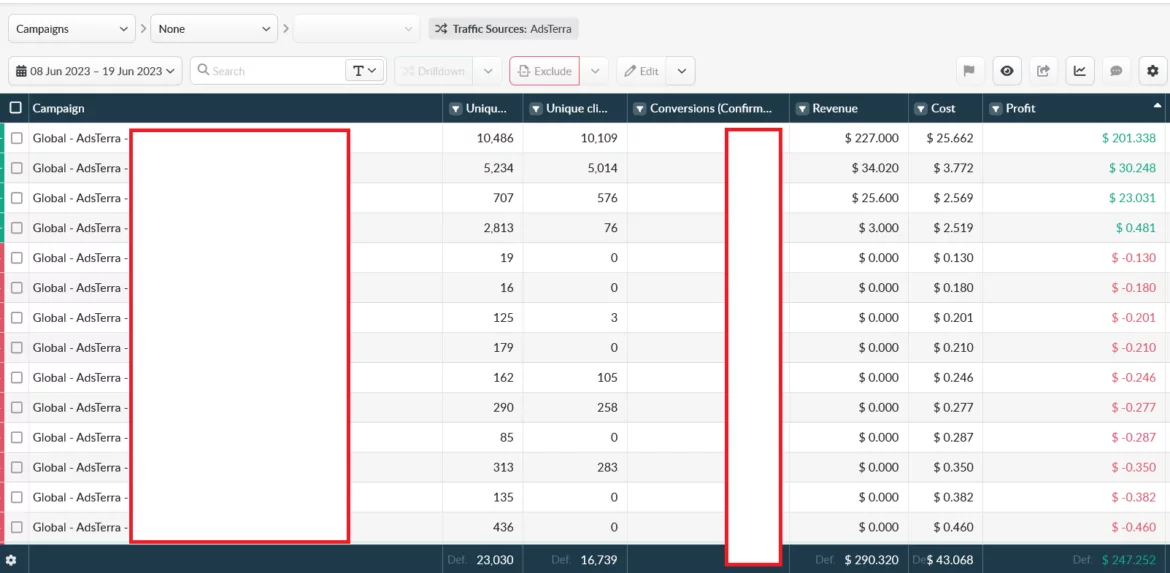Open the 08 Jun 2023 – 19 Jun 2023 date picker
Viewport: 1170px width, 573px height.
(96, 71)
